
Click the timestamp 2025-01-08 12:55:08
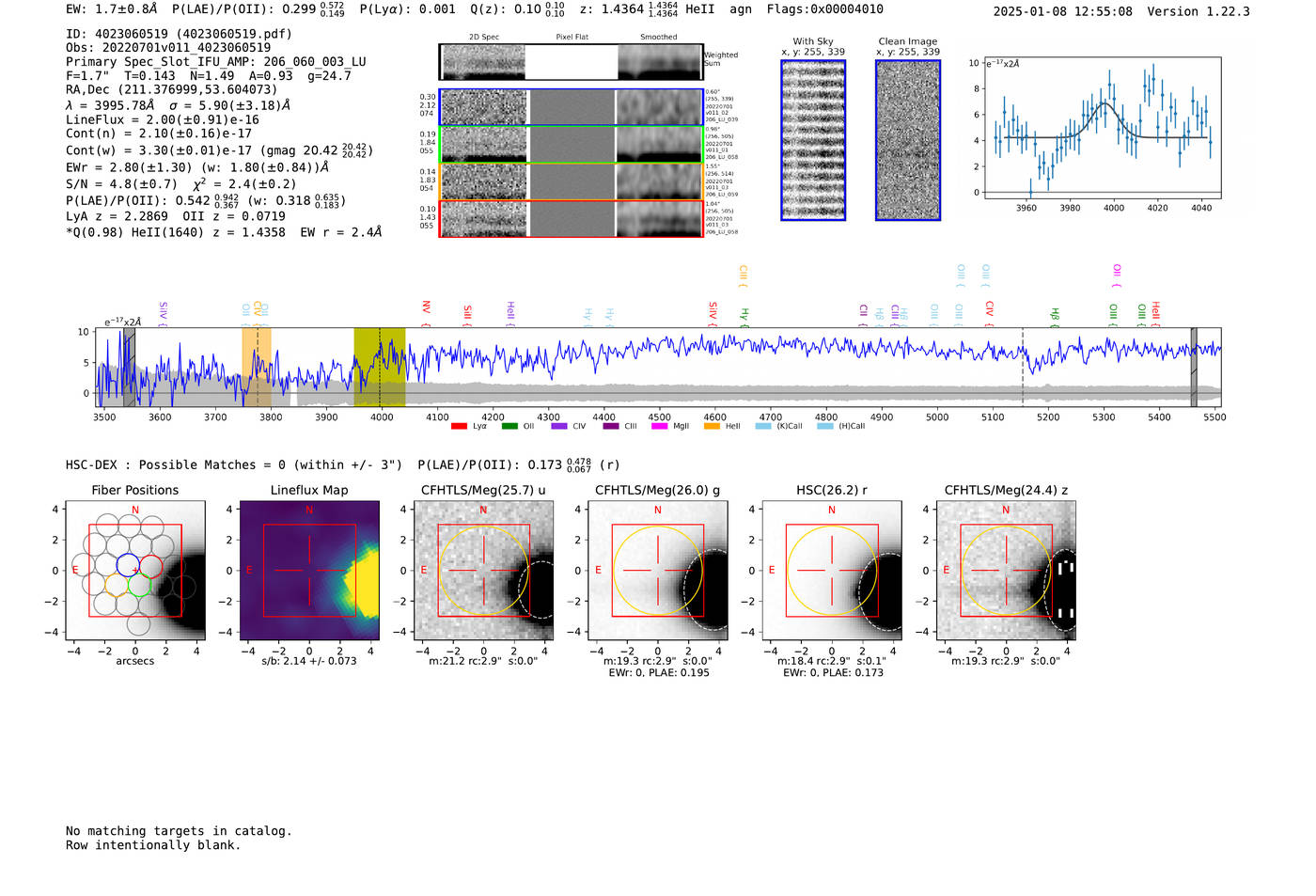pyautogui.click(x=1063, y=11)
